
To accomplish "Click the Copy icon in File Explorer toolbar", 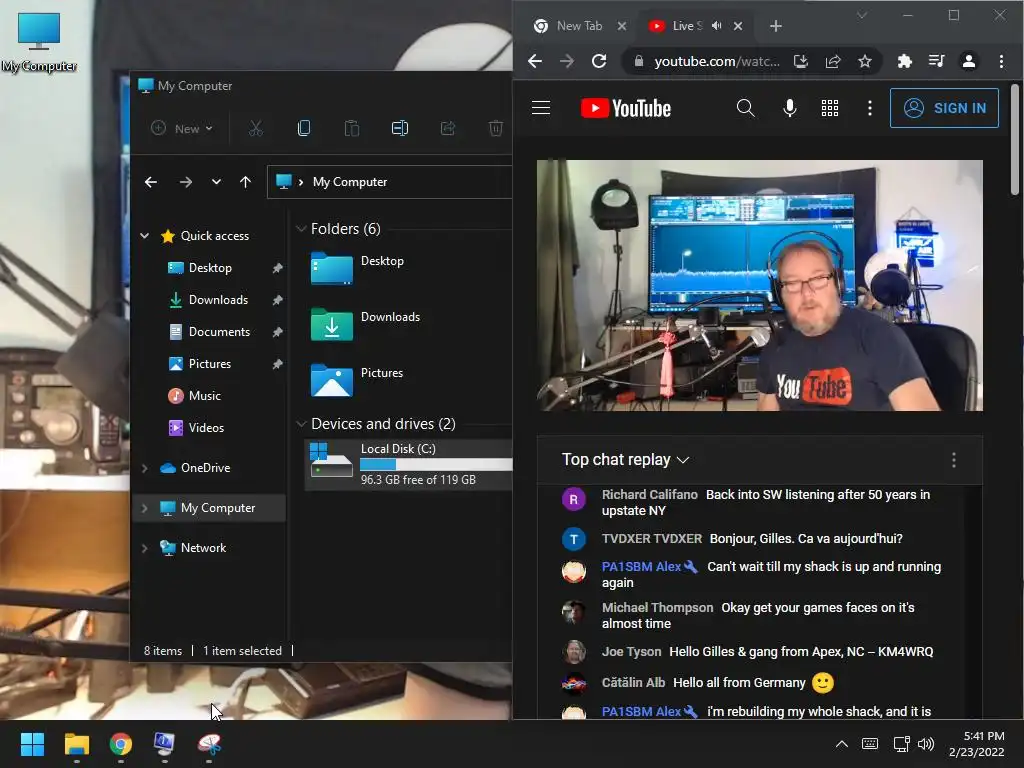I will point(304,128).
